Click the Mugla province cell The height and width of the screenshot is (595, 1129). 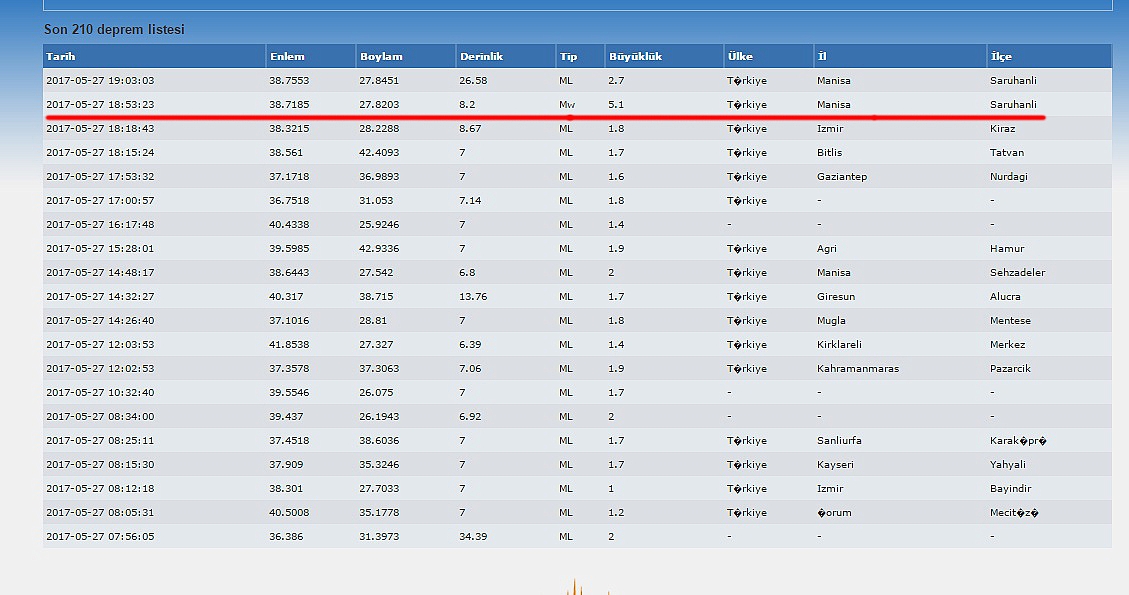click(x=831, y=321)
